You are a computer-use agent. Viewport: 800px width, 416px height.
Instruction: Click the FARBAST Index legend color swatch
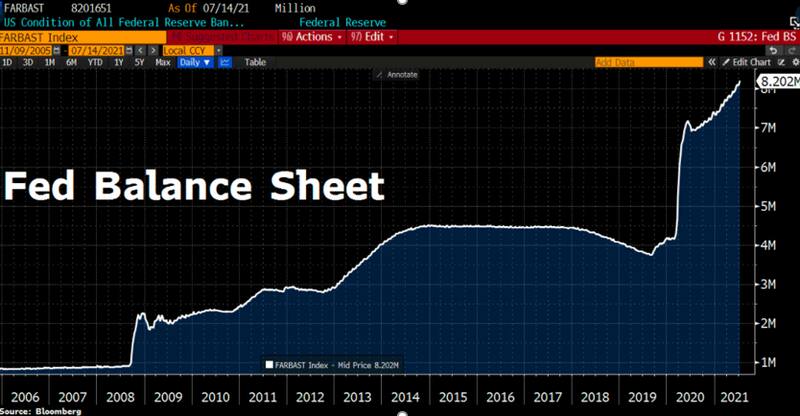pos(267,364)
